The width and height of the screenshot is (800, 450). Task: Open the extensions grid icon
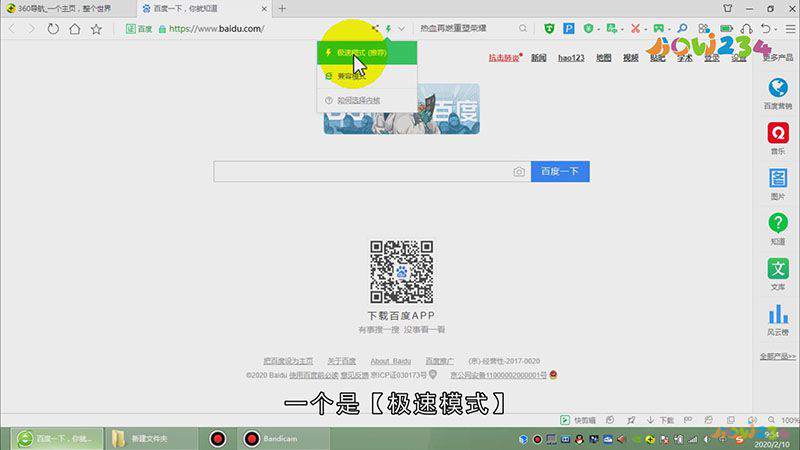tap(704, 29)
